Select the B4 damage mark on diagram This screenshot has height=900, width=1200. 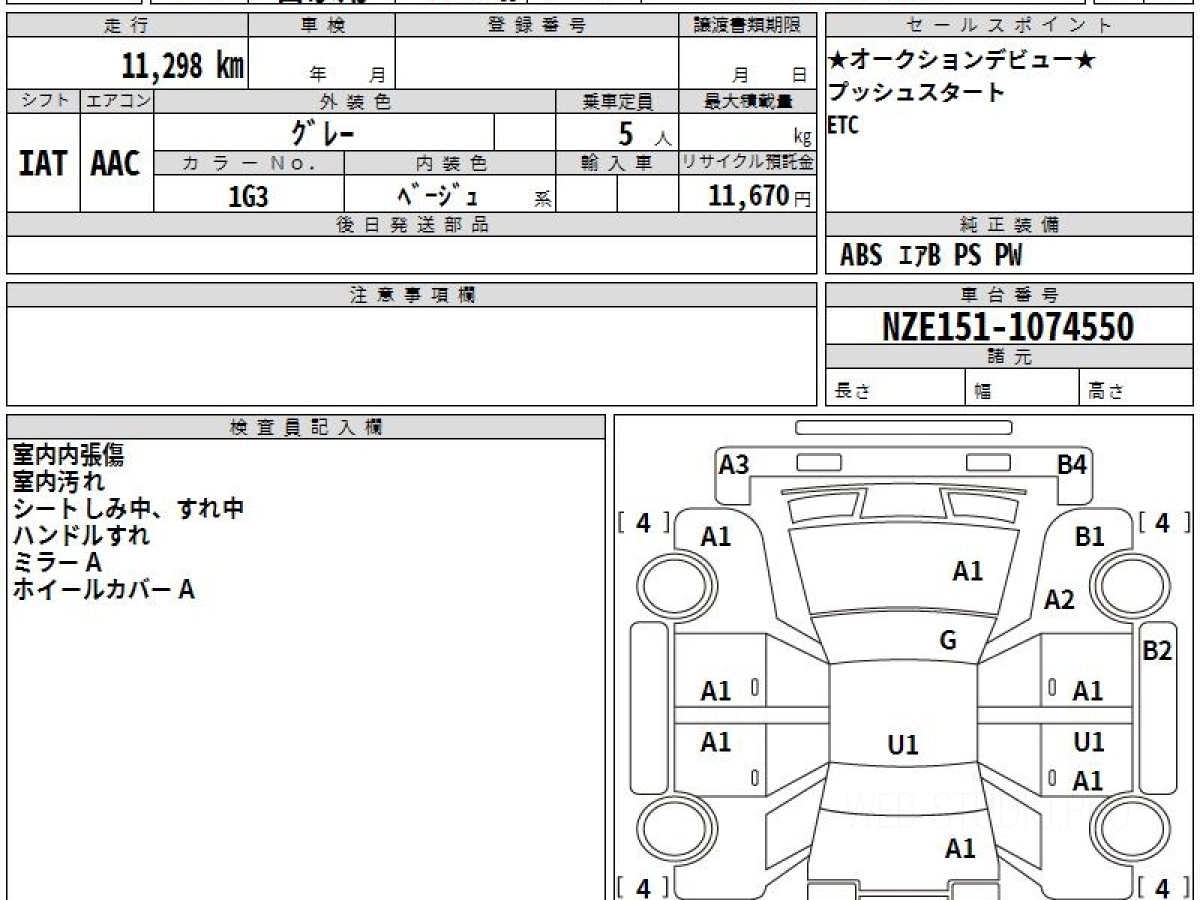[1073, 464]
